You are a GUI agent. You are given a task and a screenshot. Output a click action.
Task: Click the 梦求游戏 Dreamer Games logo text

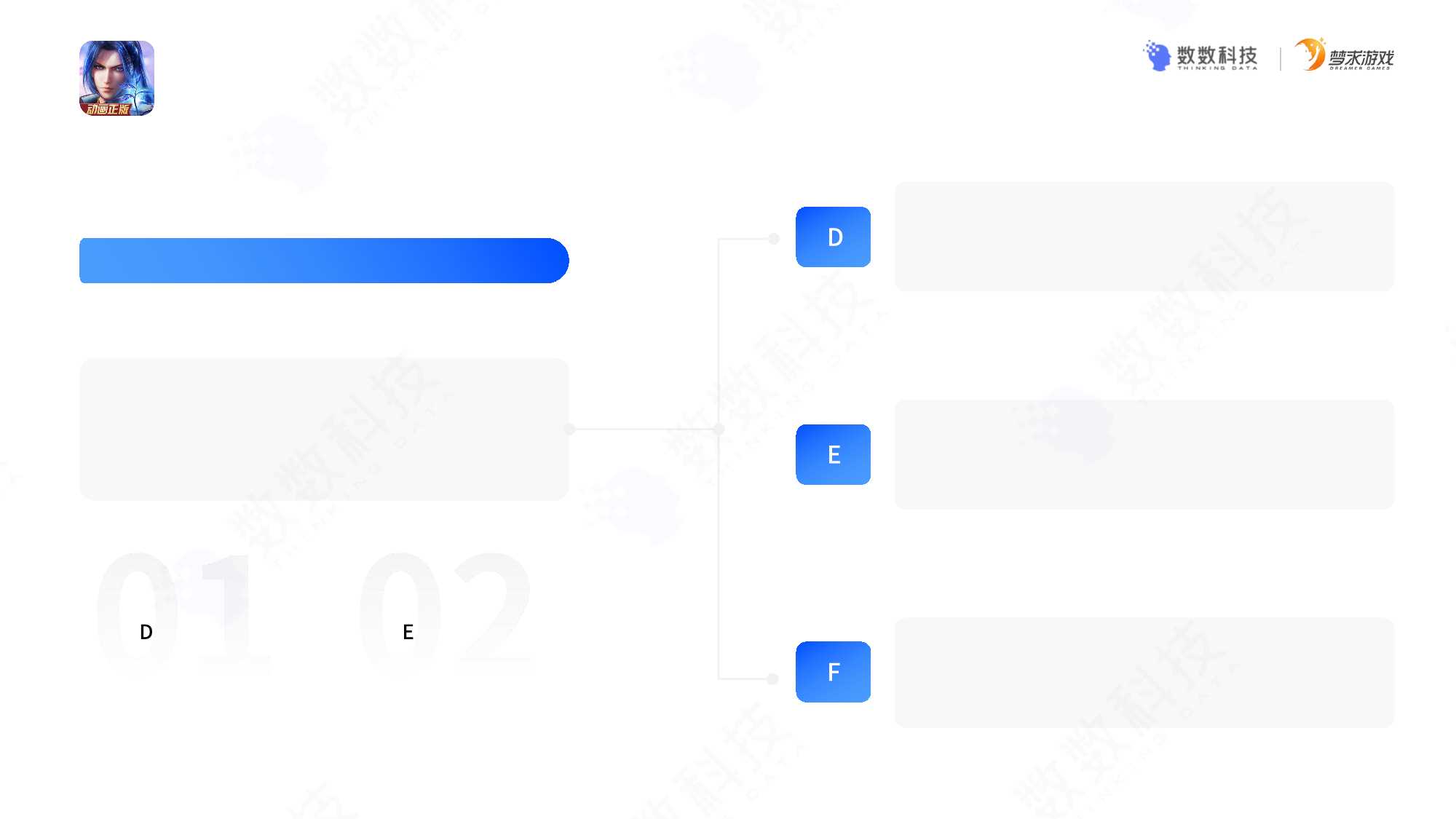(x=1361, y=59)
